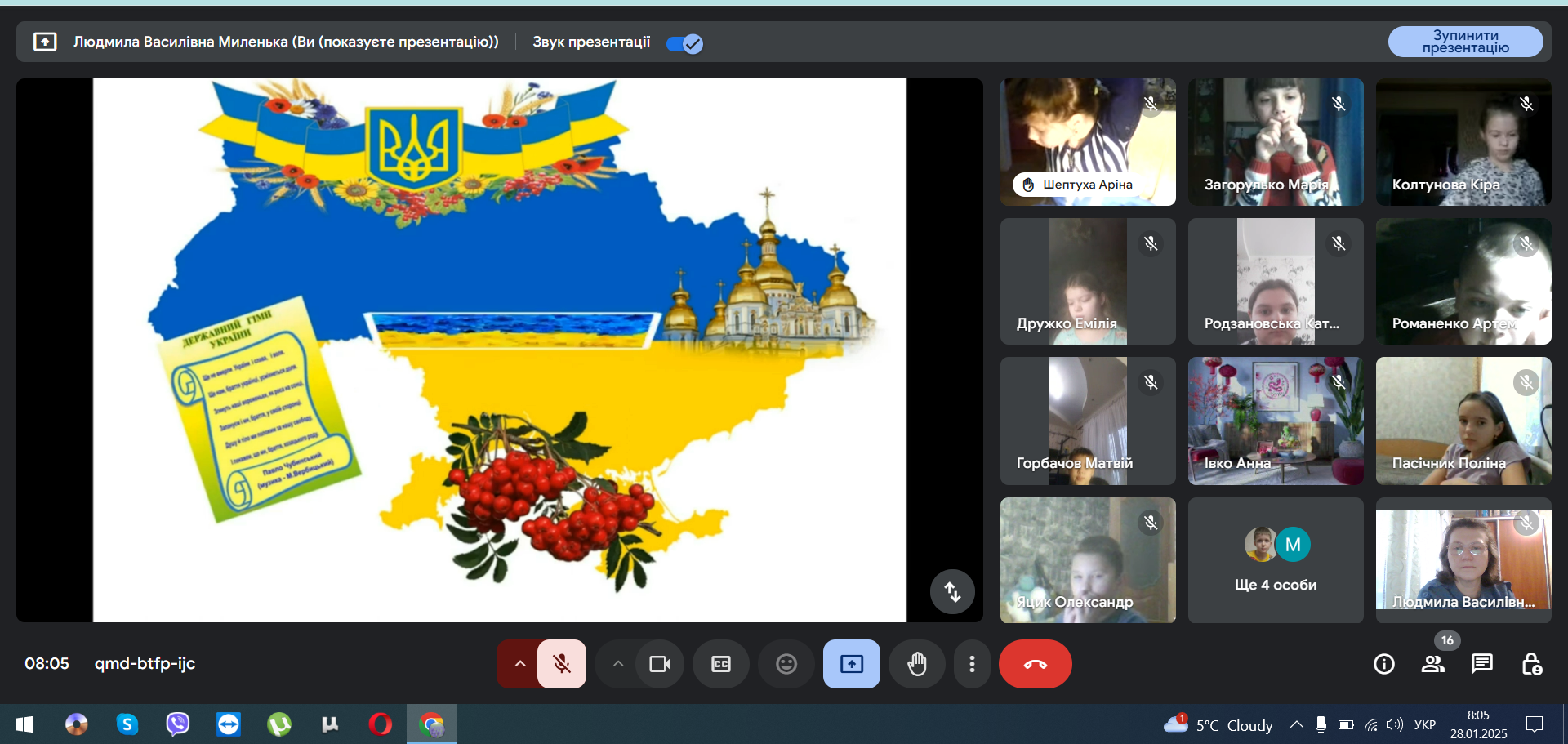
Task: Open the Ще 4 особи tile
Action: point(1276,560)
